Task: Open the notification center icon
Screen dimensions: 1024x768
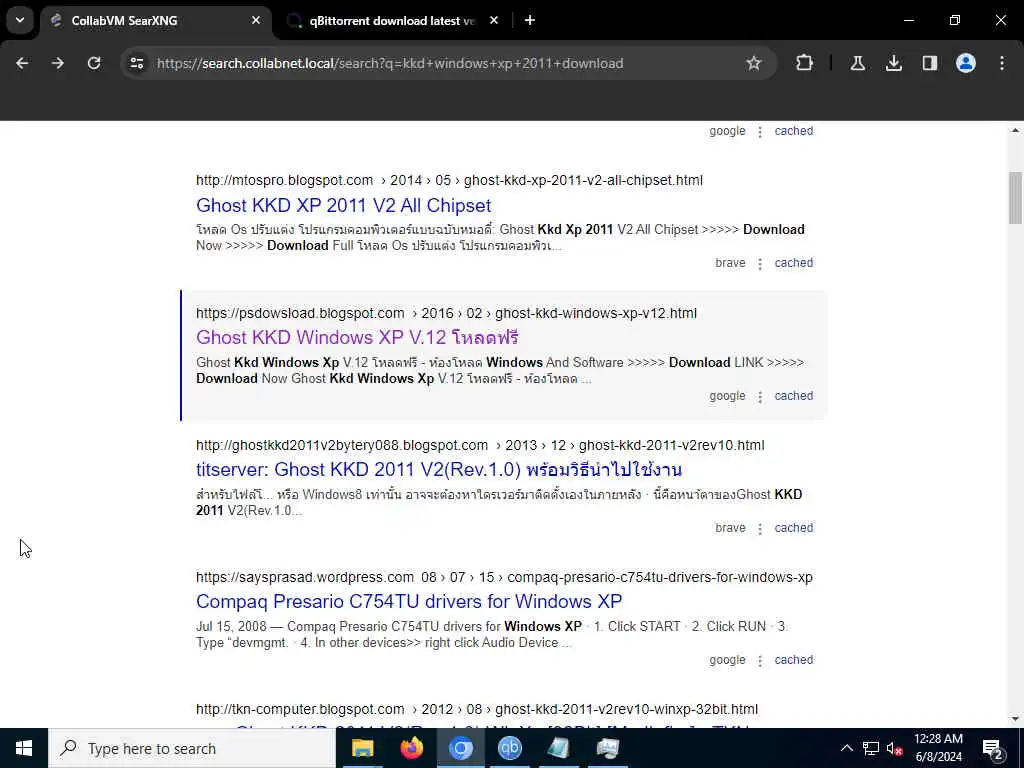Action: 992,748
